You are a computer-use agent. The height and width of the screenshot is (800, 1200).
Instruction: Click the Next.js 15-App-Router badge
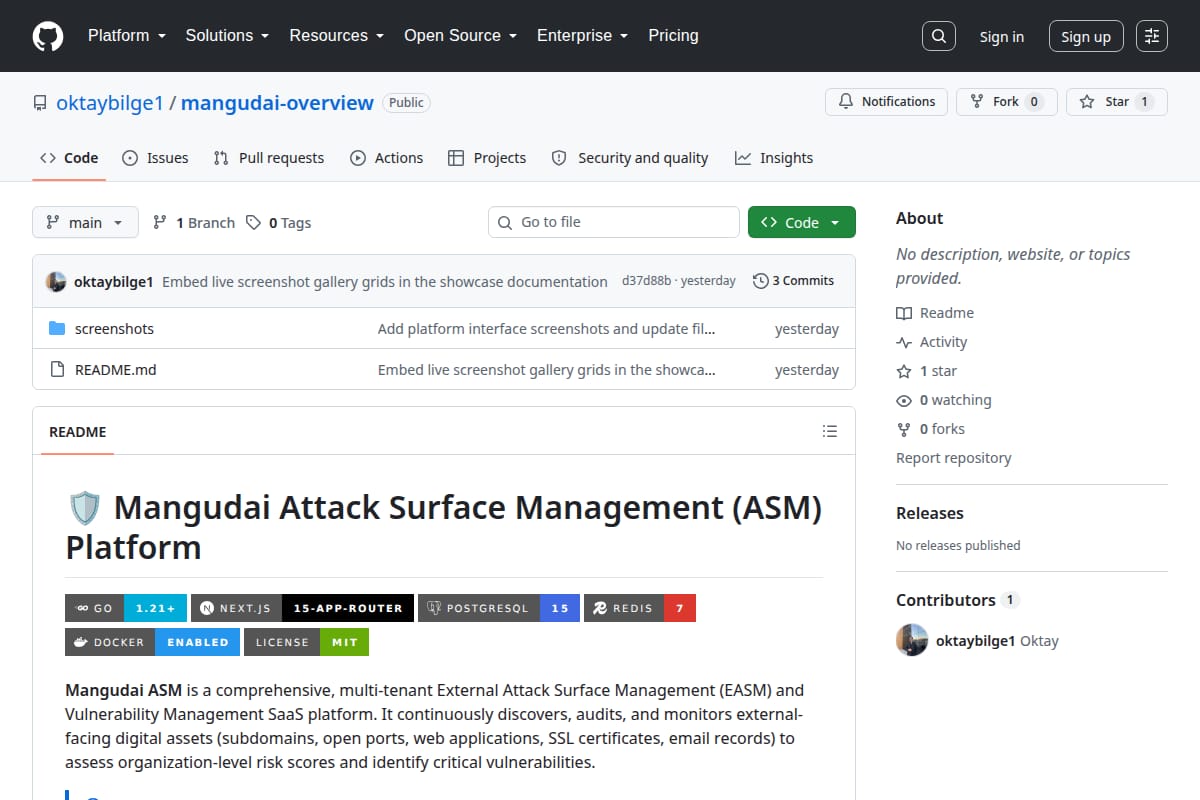click(x=302, y=608)
